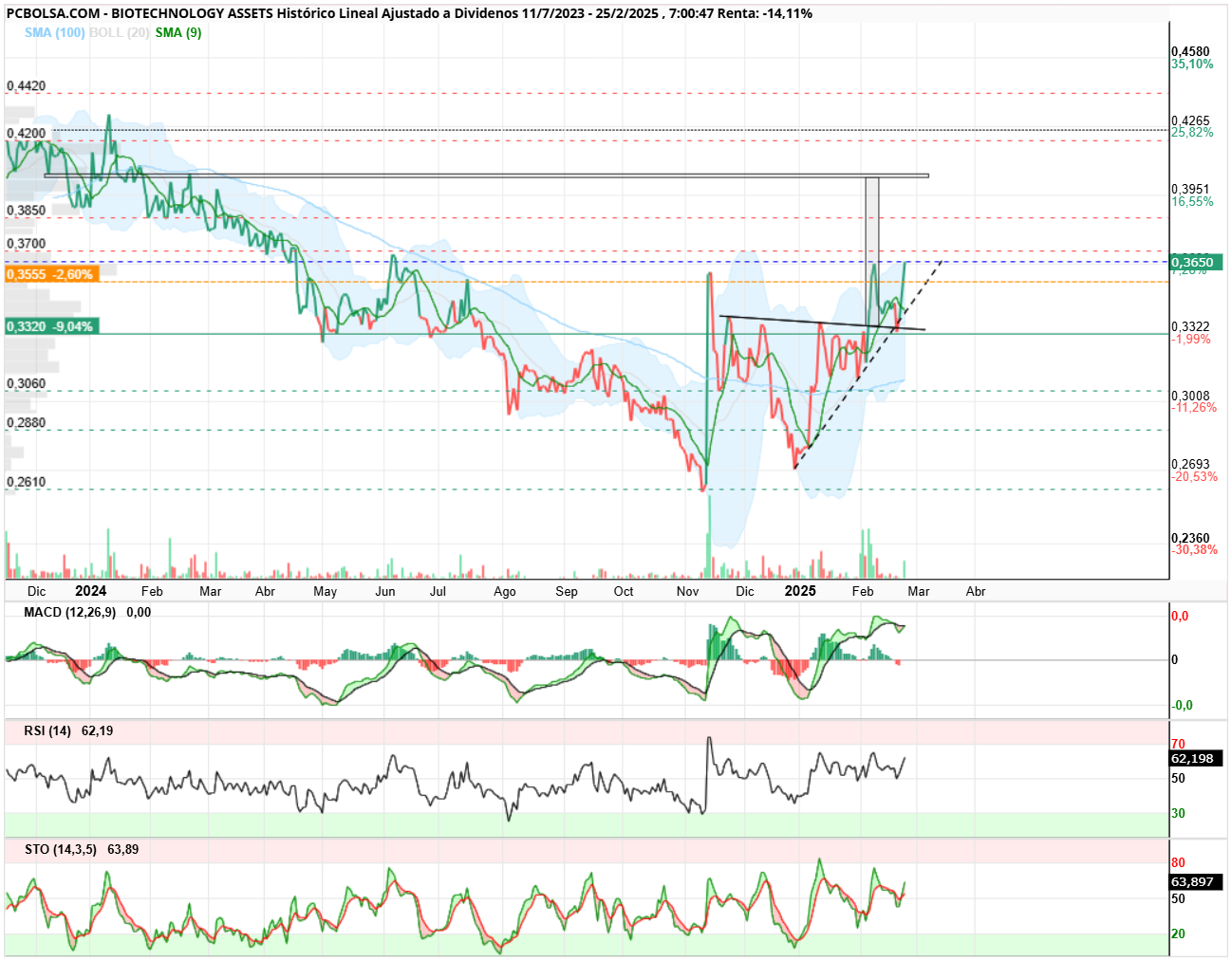Click the STO (14,3,5) indicator label
Viewport: 1232px width, 961px height.
pos(61,849)
